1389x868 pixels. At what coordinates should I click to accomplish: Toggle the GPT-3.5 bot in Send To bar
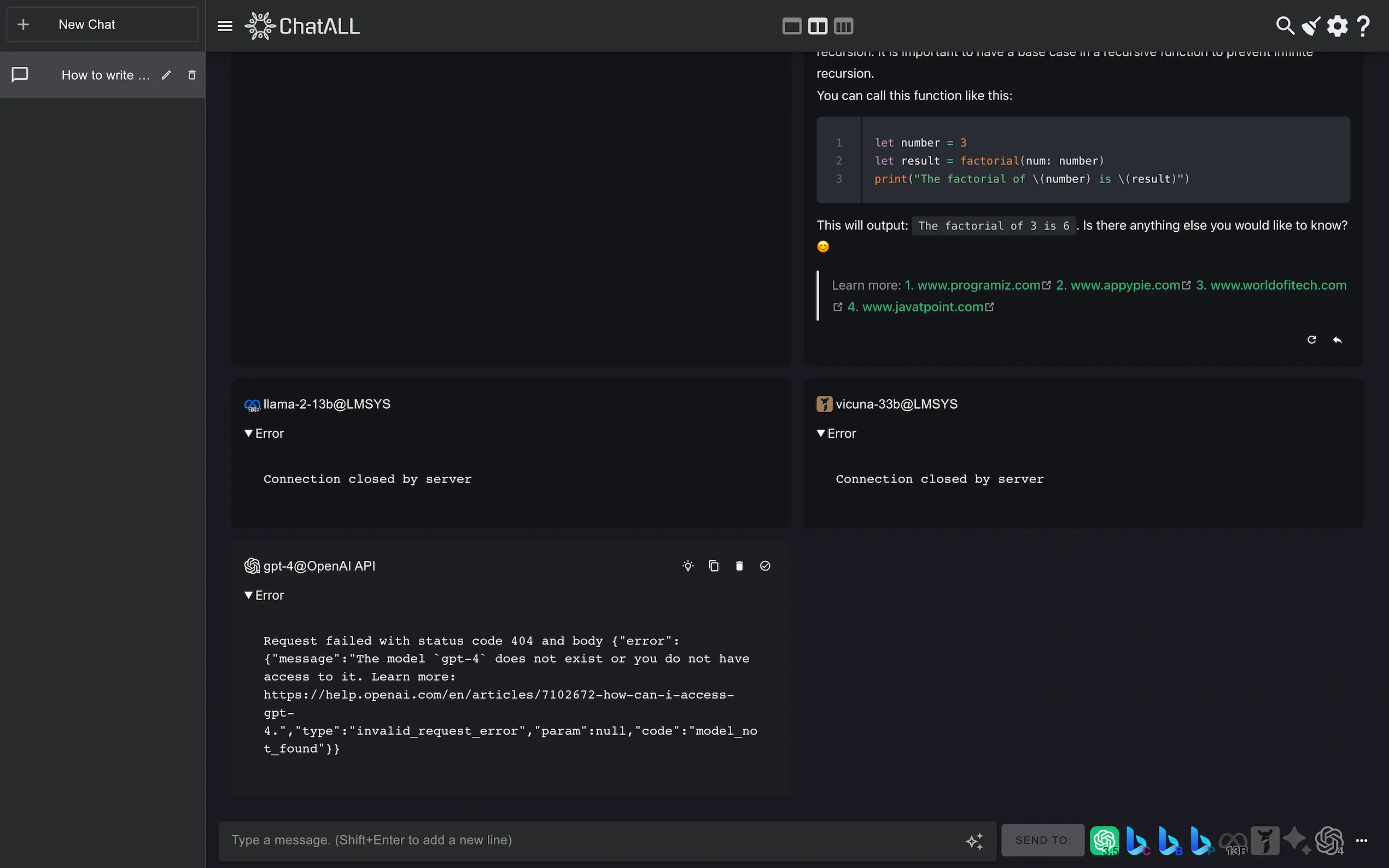(1104, 841)
